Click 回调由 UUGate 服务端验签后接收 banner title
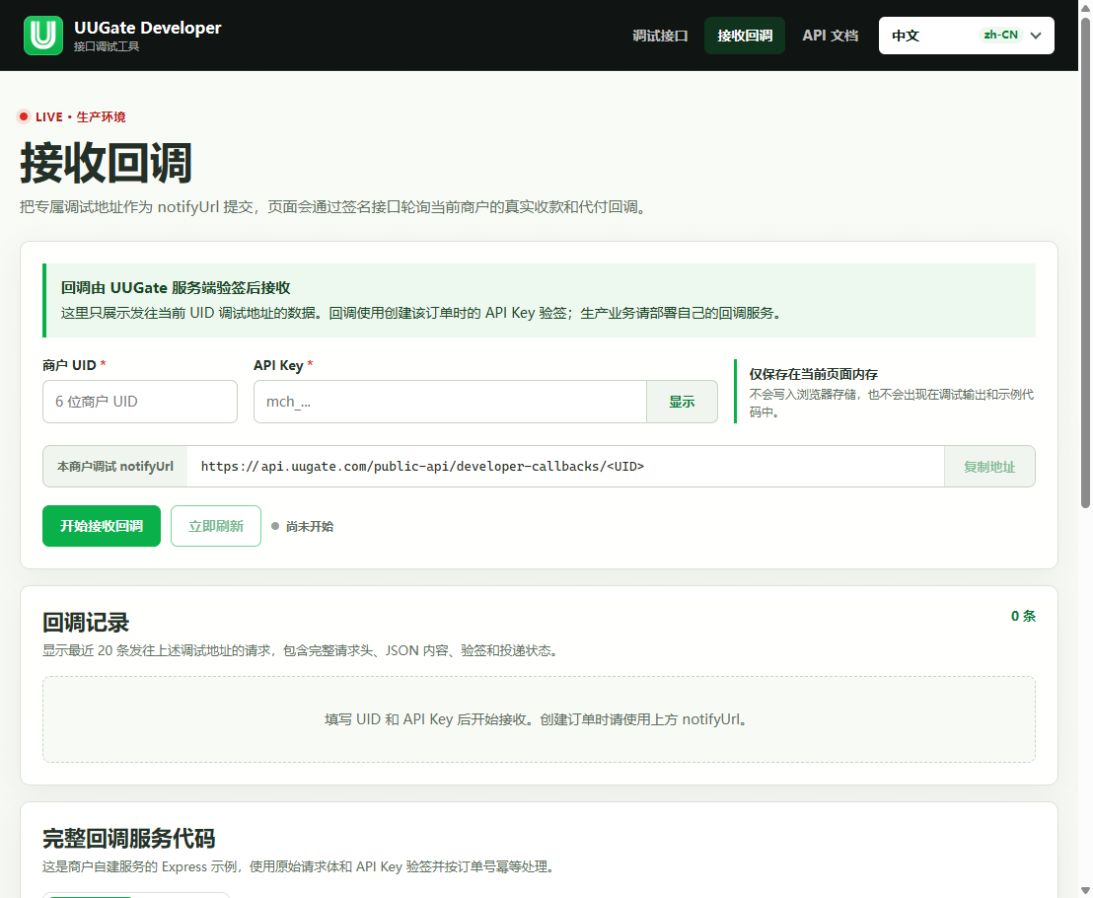The width and height of the screenshot is (1093, 898). click(176, 287)
